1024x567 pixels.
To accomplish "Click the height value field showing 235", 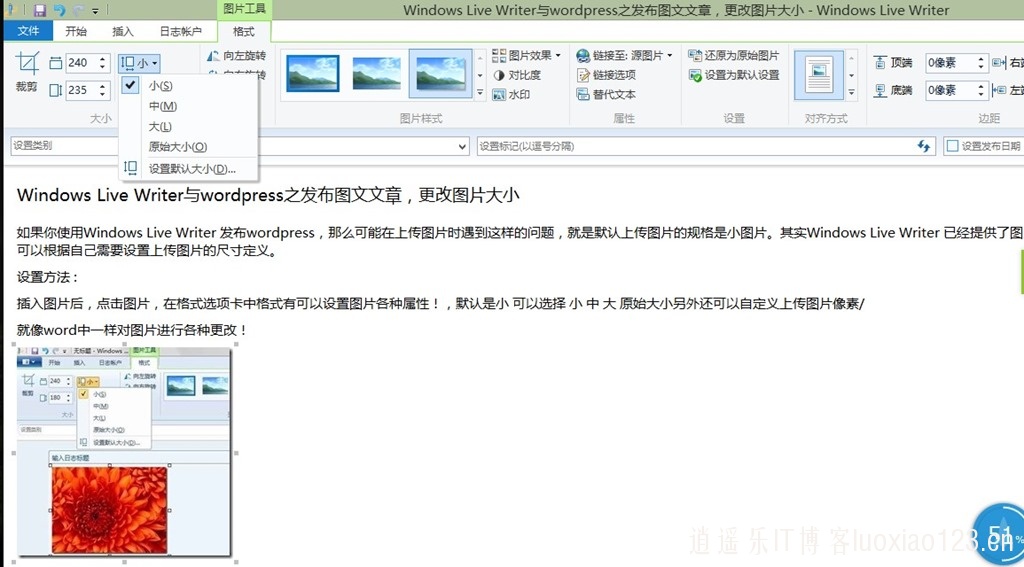I will click(80, 89).
